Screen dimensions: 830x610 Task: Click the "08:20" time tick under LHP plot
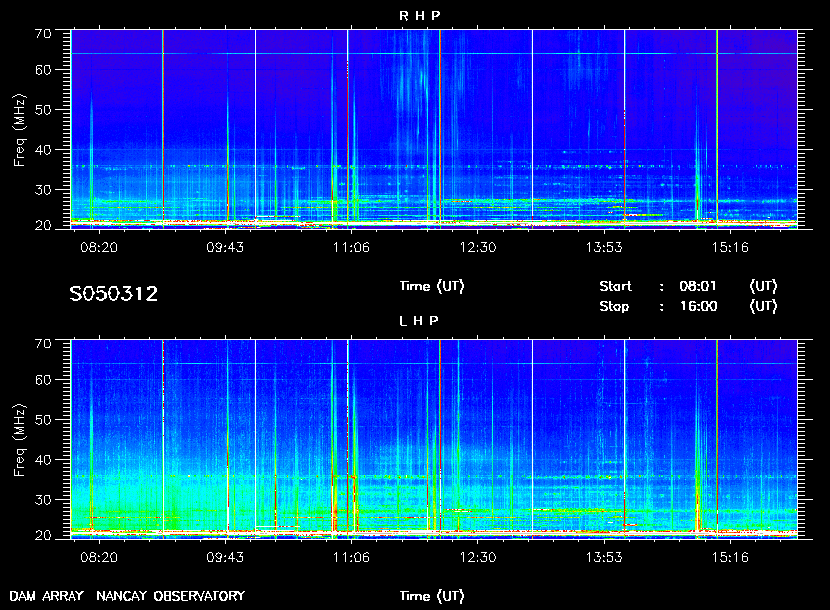98,557
